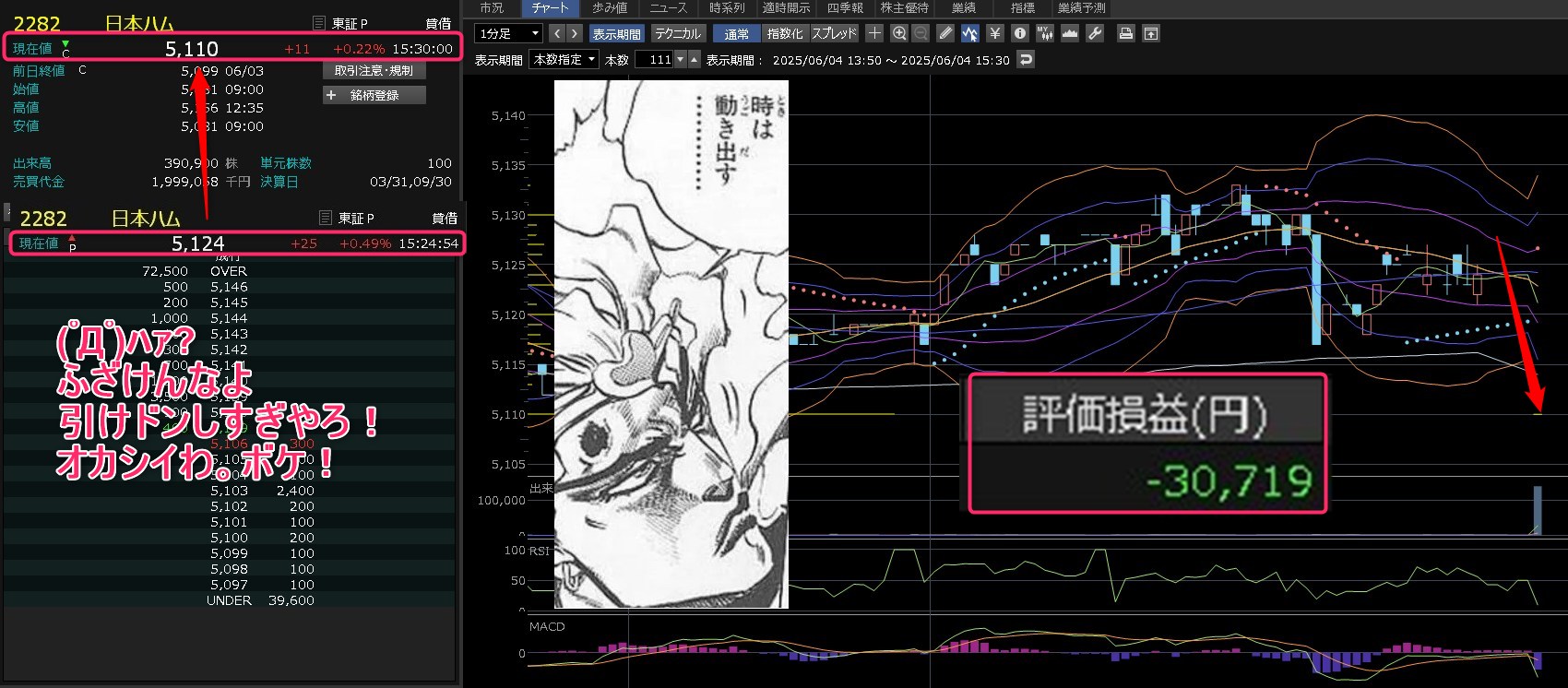Reset the display period with return icon
This screenshot has width=1568, height=688.
click(1026, 59)
